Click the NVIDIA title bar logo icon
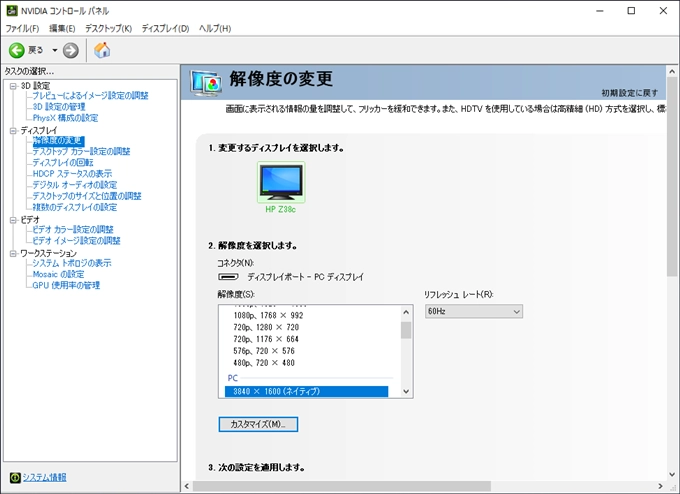This screenshot has height=494, width=680. pyautogui.click(x=12, y=10)
